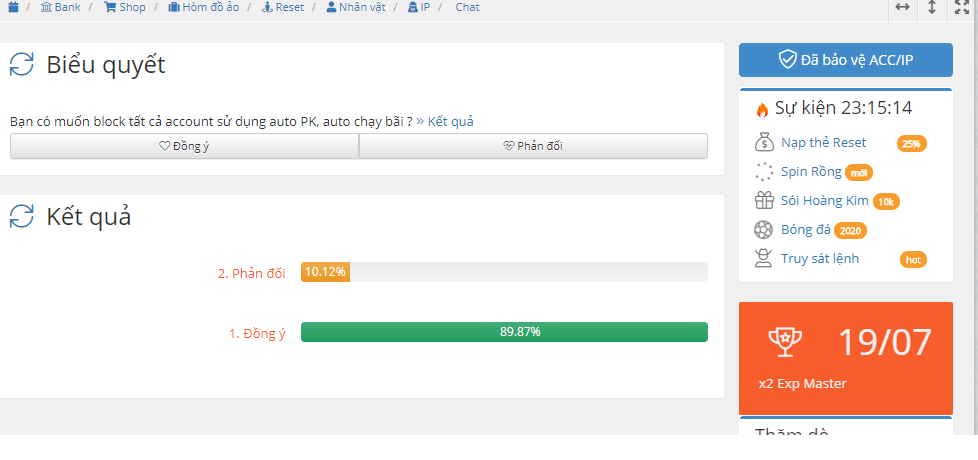The width and height of the screenshot is (978, 460).
Task: Vote with the Phản đối button
Action: coord(533,146)
